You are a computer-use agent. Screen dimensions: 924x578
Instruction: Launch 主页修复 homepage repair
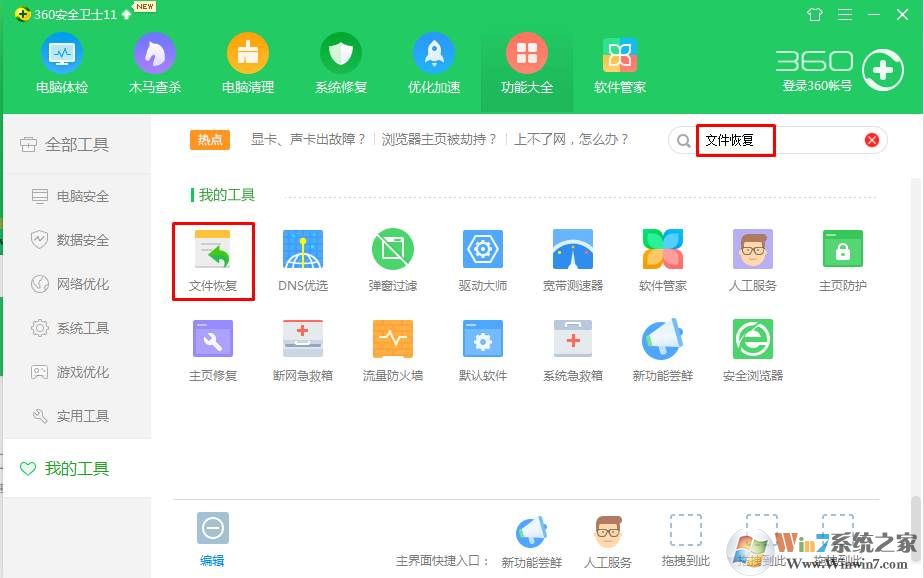coord(213,351)
